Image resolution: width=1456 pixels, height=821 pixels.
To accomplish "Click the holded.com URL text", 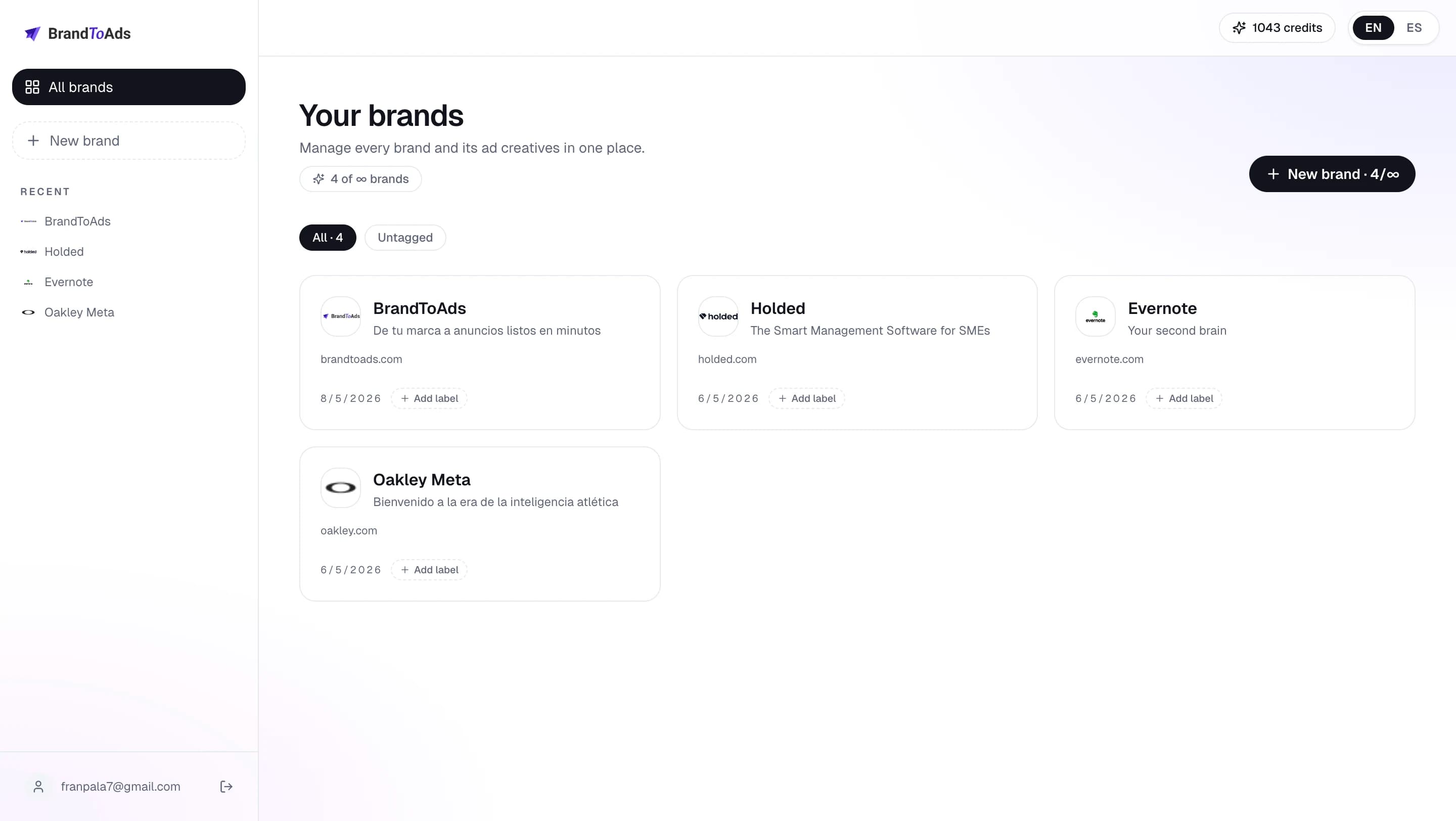I will click(727, 359).
